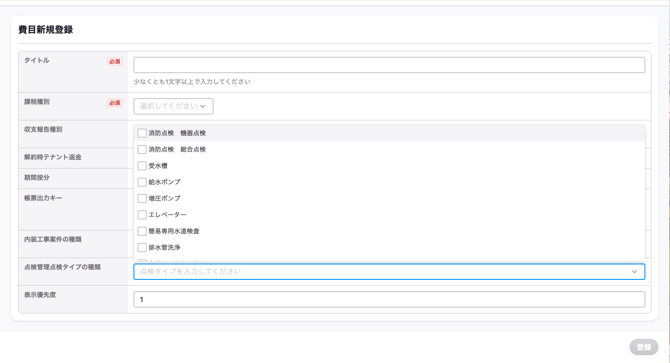The image size is (670, 363).
Task: Select the 給水ポンプ checkbox
Action: pyautogui.click(x=142, y=182)
